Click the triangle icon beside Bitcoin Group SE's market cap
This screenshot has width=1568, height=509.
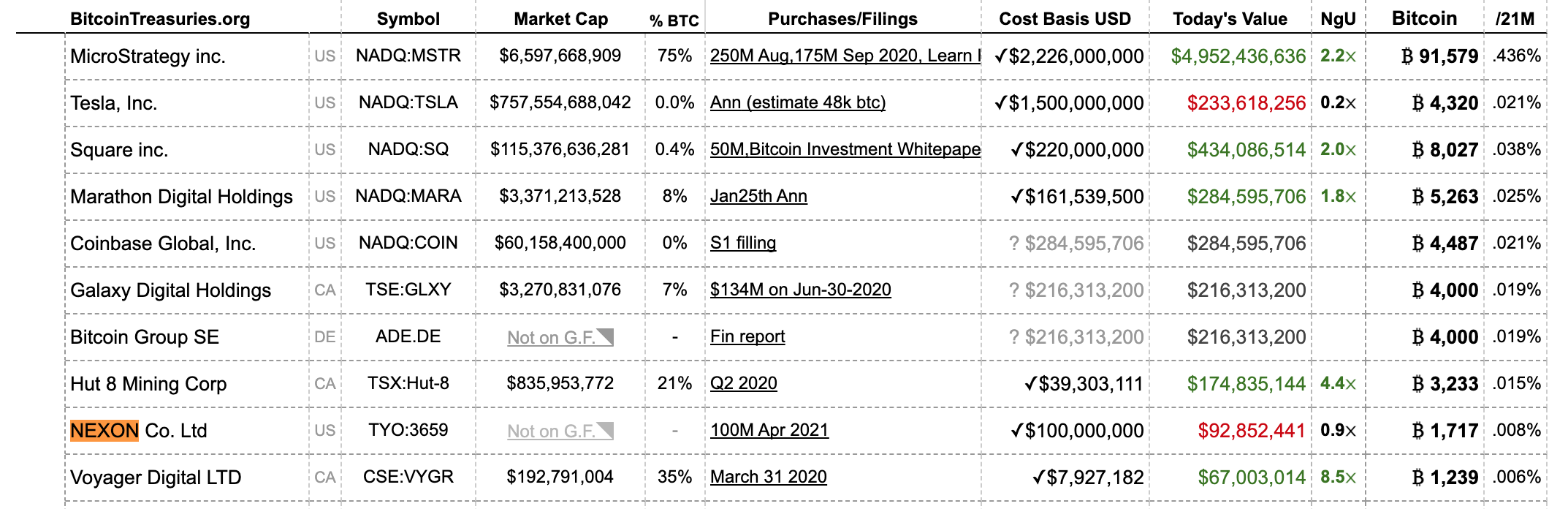click(606, 336)
